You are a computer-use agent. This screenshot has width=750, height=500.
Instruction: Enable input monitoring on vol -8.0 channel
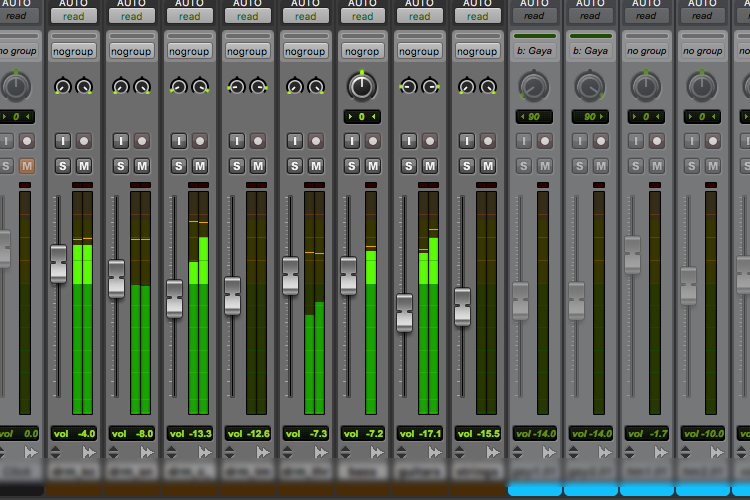tap(121, 141)
